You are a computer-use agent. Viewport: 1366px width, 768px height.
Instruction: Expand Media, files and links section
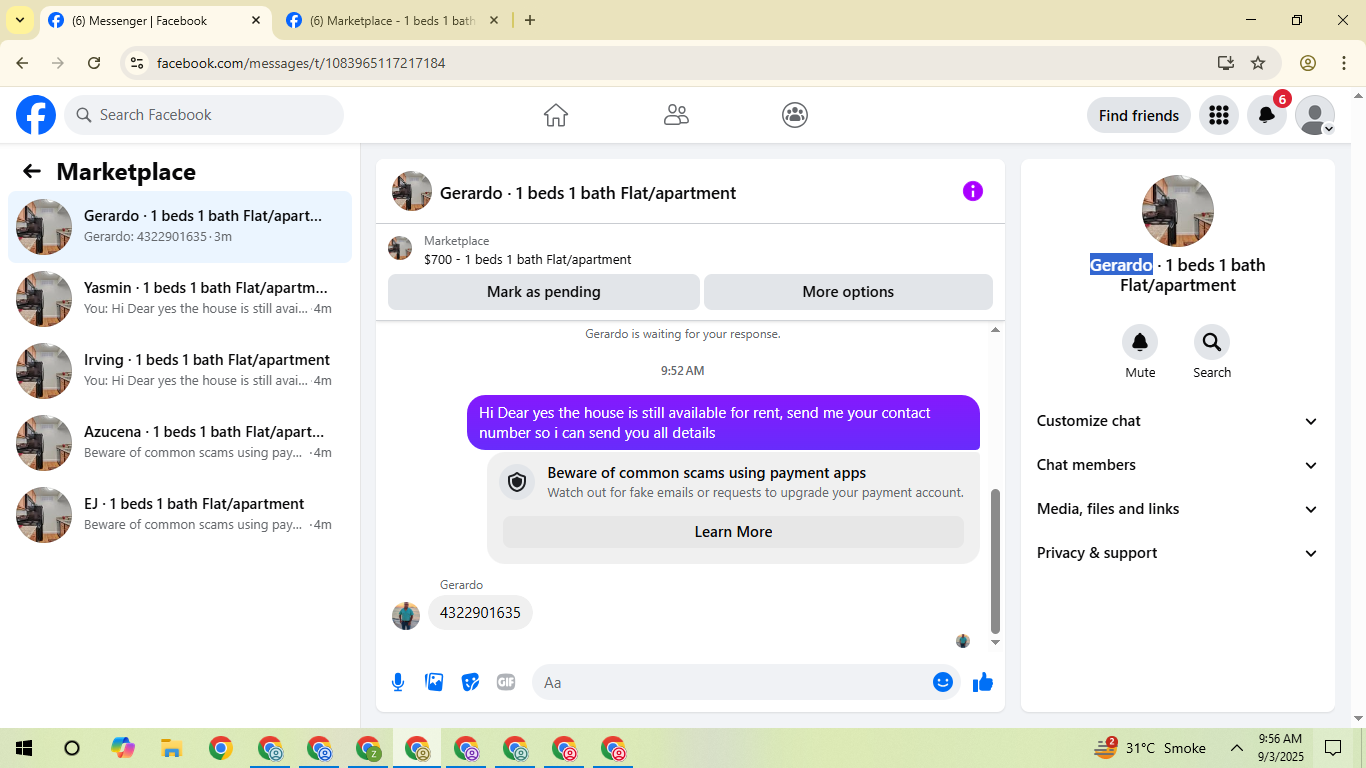[x=1178, y=509]
